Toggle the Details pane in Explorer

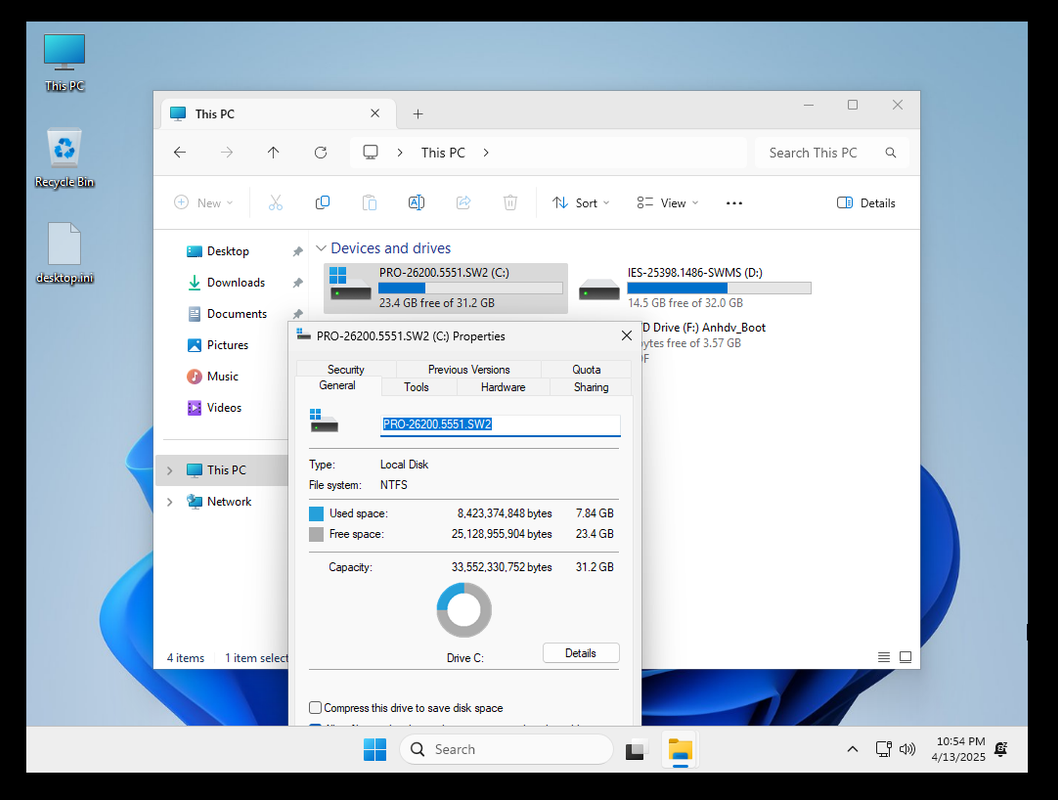[866, 203]
